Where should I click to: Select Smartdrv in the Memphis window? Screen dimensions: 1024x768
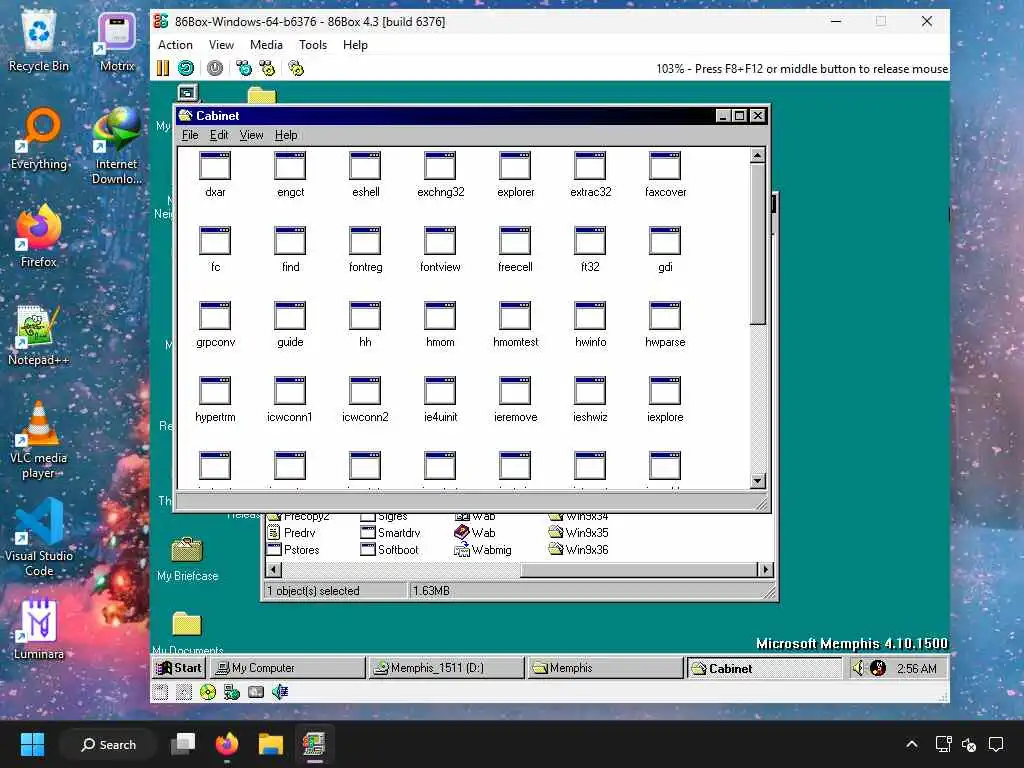click(391, 533)
